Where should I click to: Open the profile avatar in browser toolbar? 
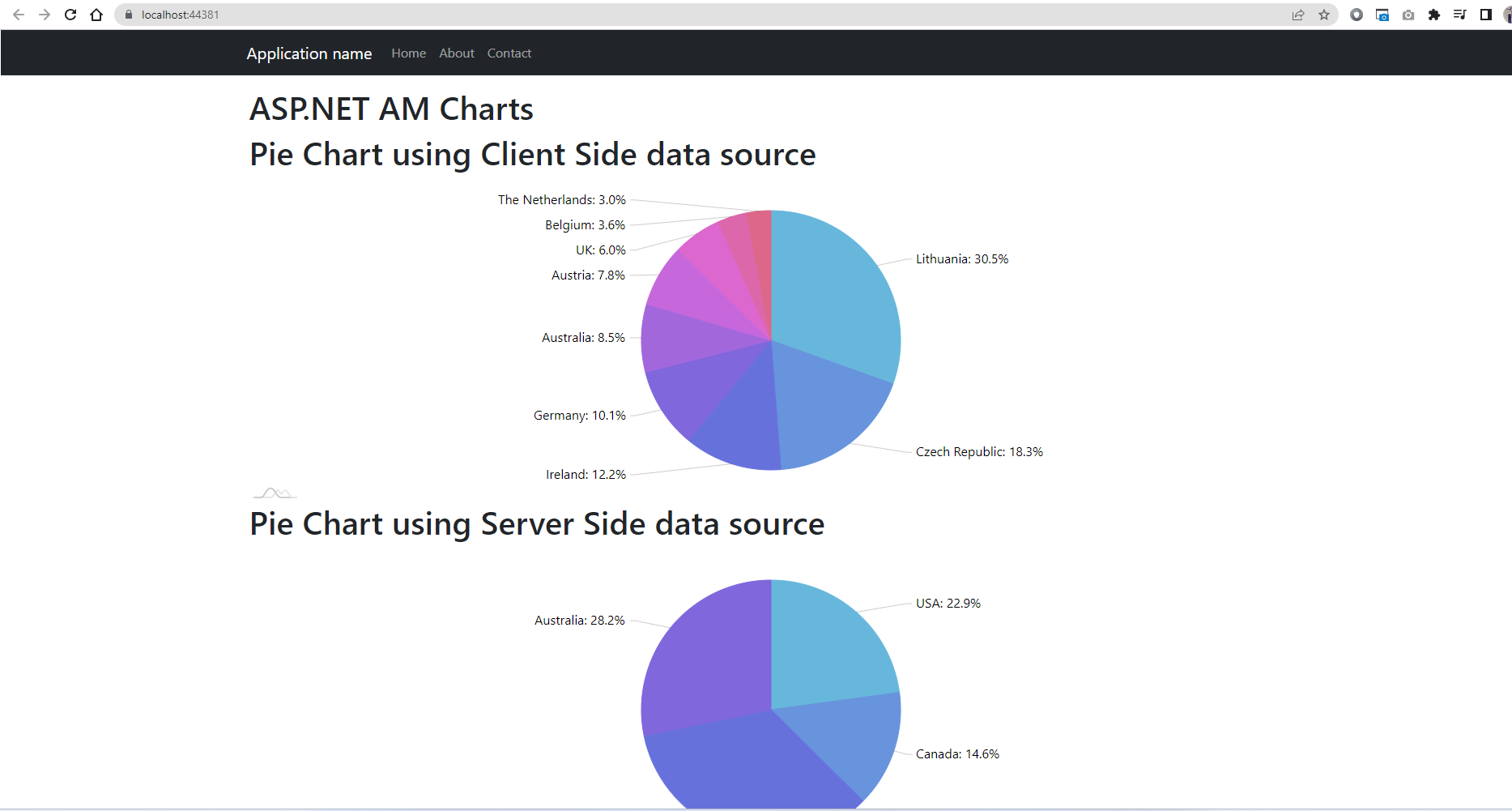click(x=1507, y=15)
